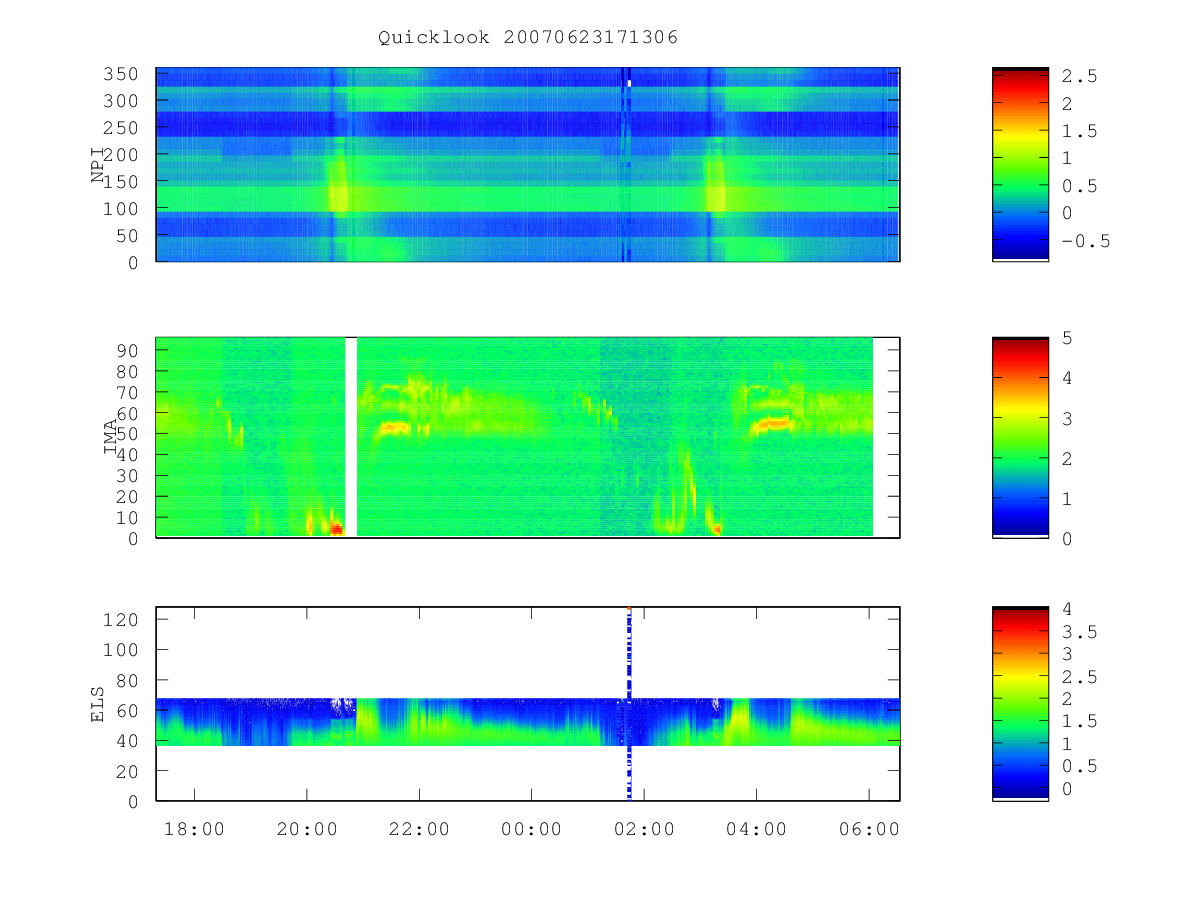
Task: Click the 5 label on IMA colorbar
Action: pos(1068,338)
